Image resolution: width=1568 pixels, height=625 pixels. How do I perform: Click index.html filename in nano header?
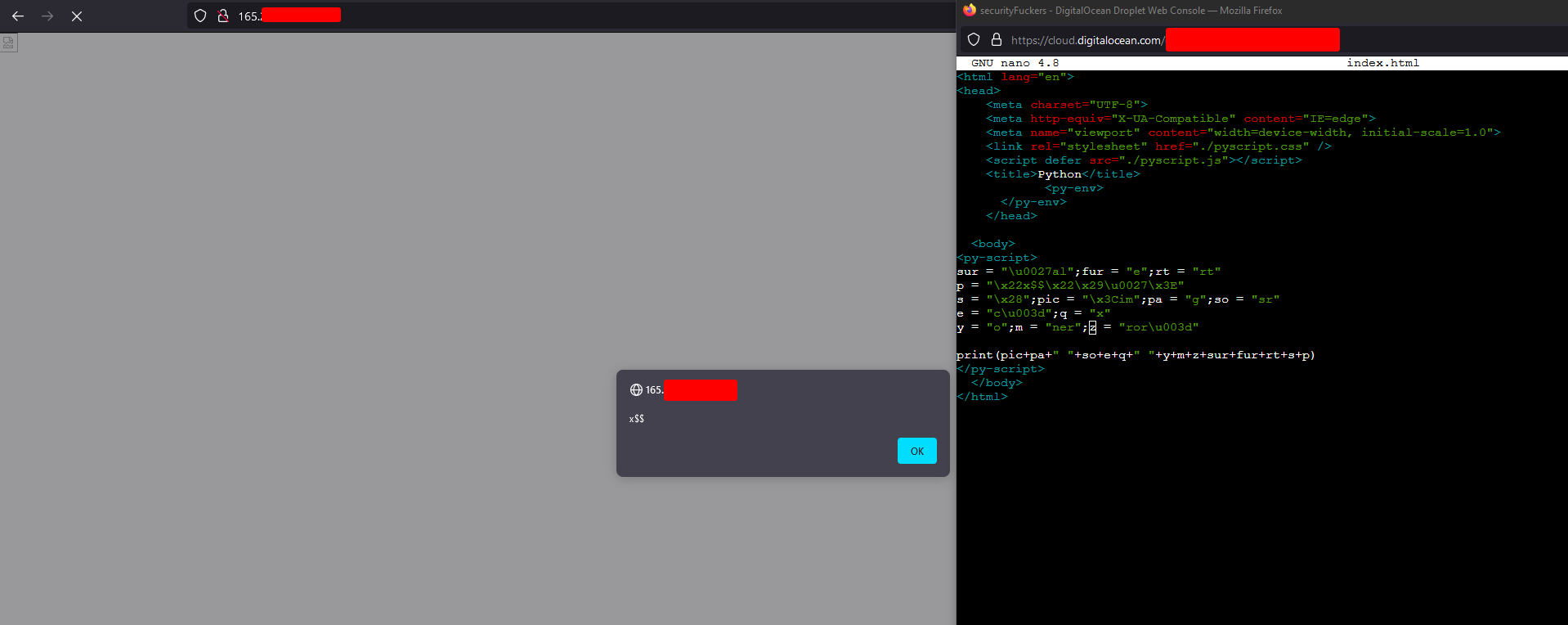pyautogui.click(x=1382, y=63)
